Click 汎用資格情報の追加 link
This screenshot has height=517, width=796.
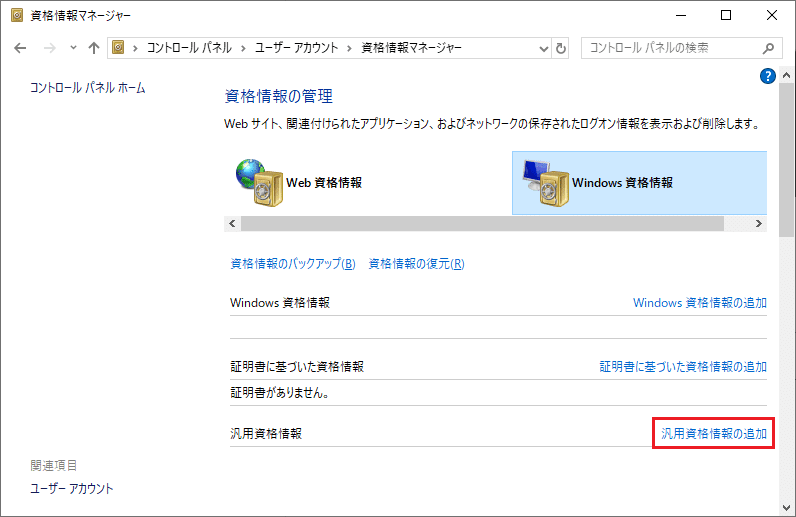pyautogui.click(x=714, y=434)
